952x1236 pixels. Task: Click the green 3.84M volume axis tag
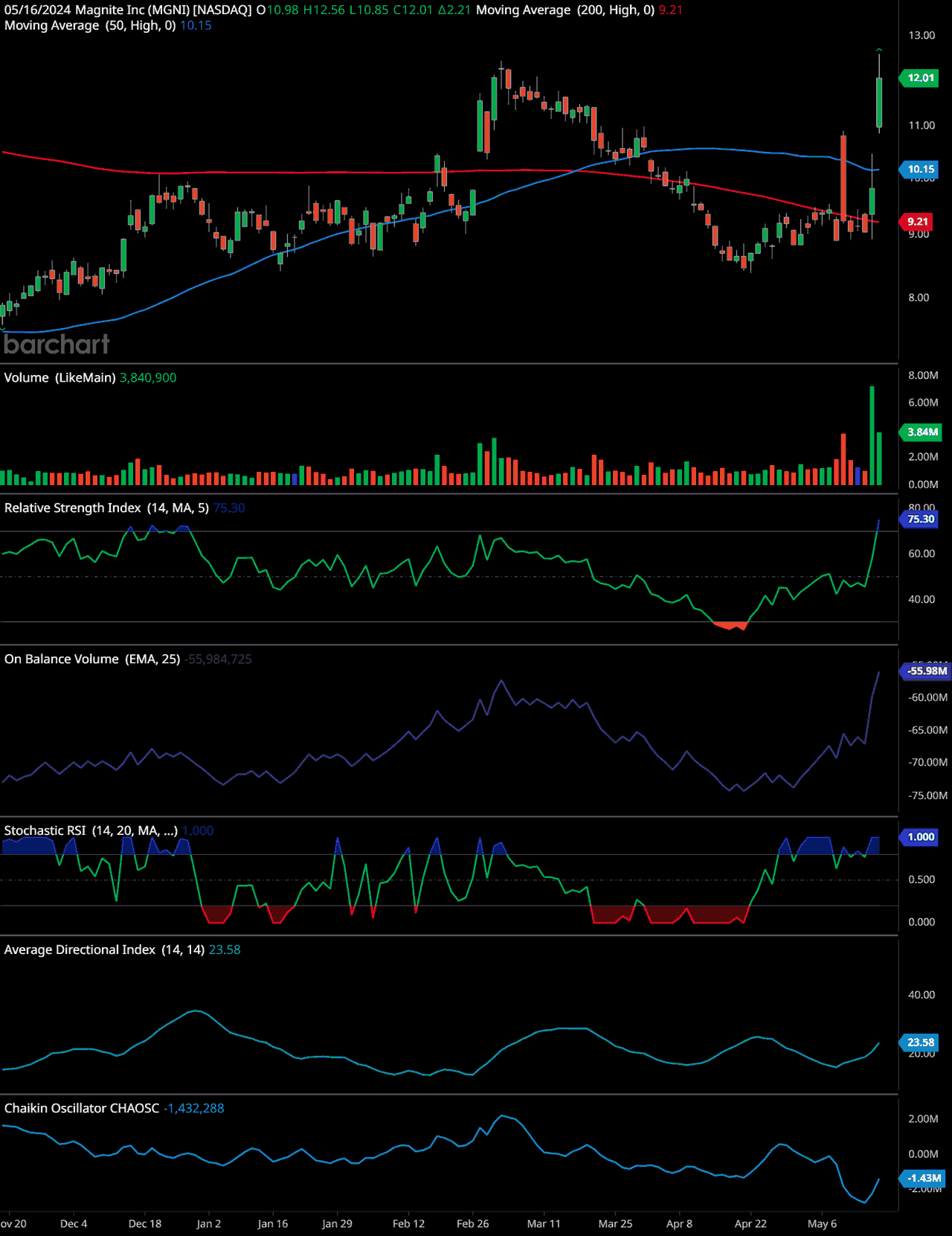[922, 432]
